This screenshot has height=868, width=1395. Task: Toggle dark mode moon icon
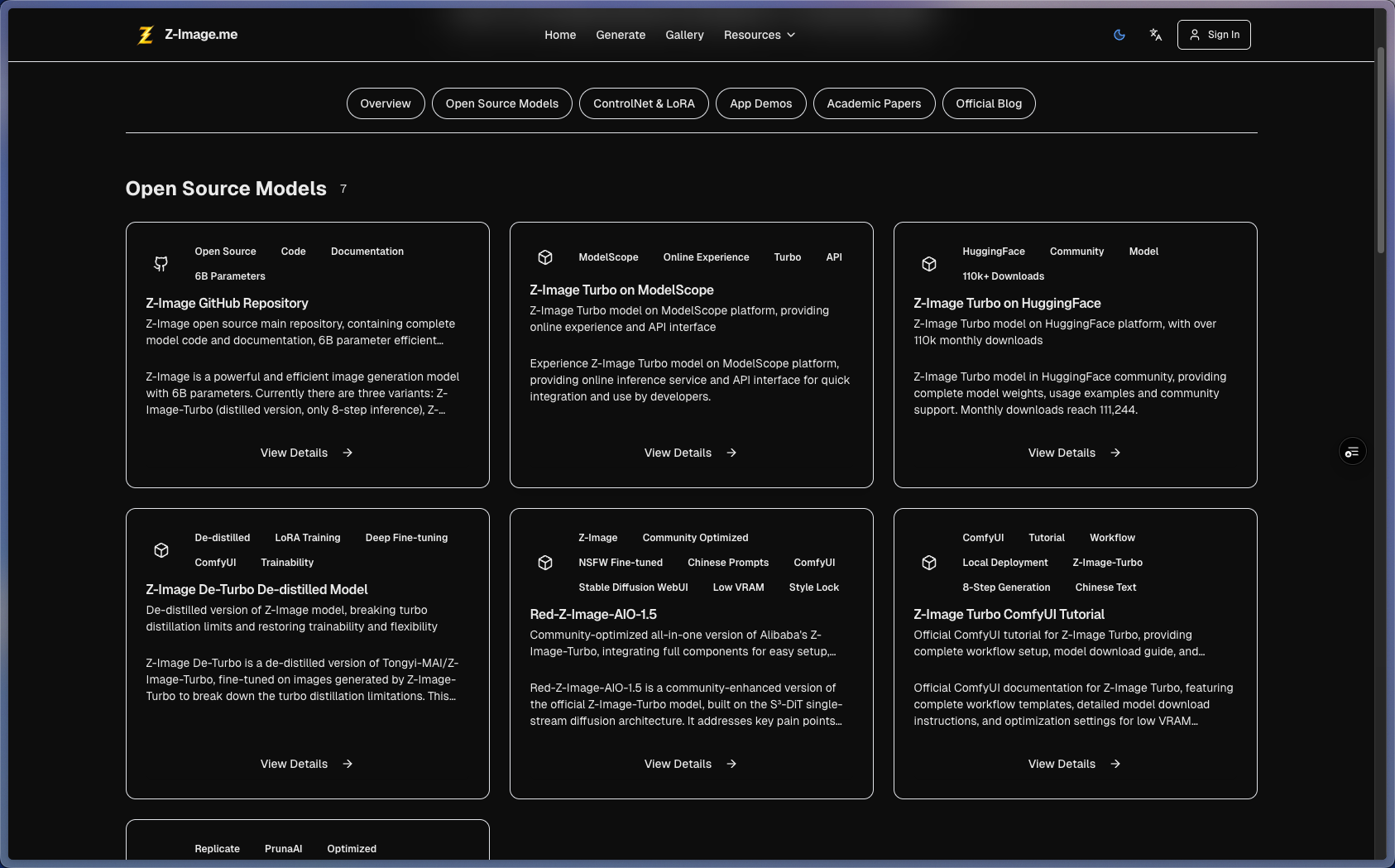click(1119, 35)
